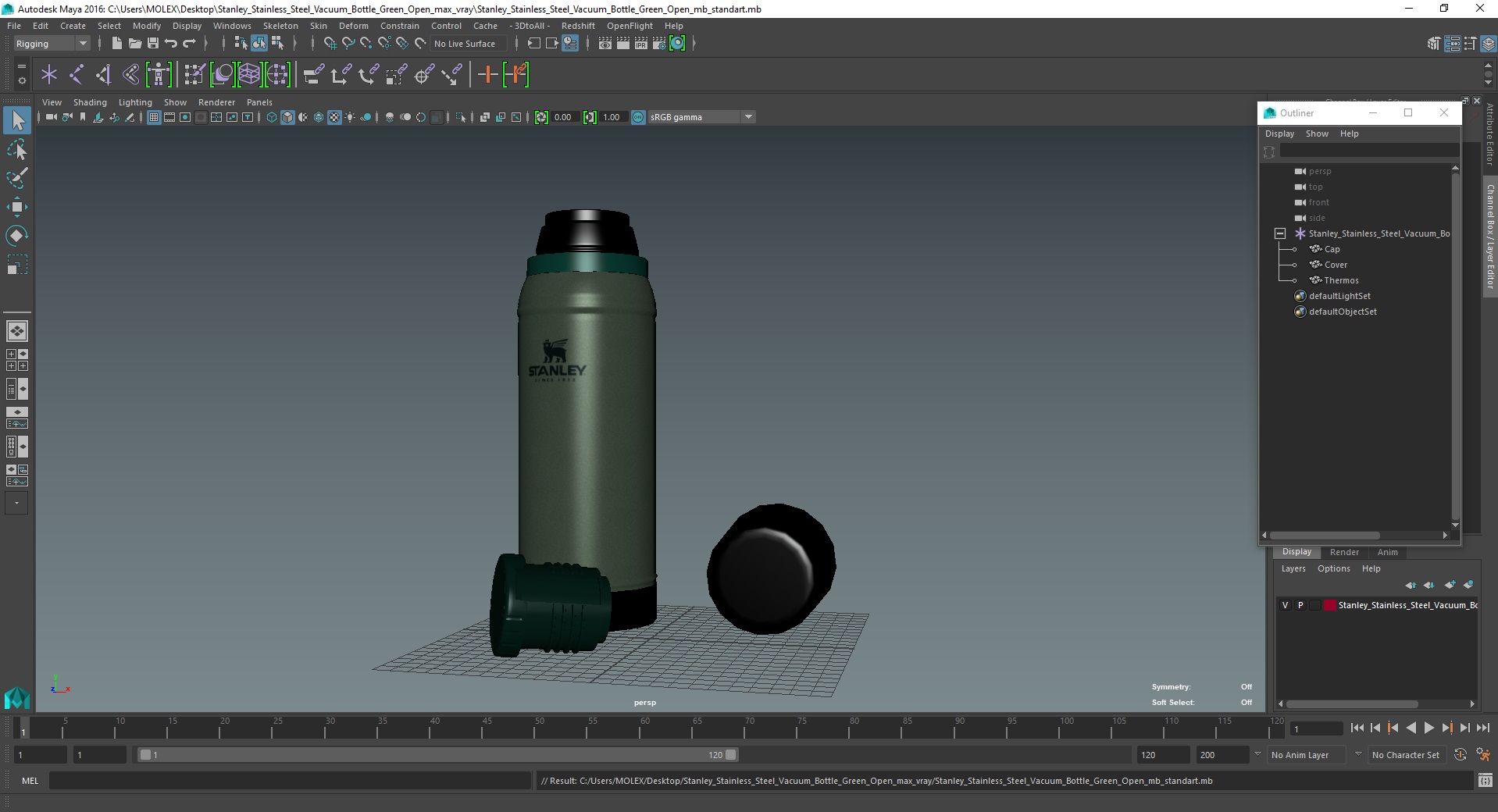Choose the Rotate tool in toolbox

click(x=17, y=235)
